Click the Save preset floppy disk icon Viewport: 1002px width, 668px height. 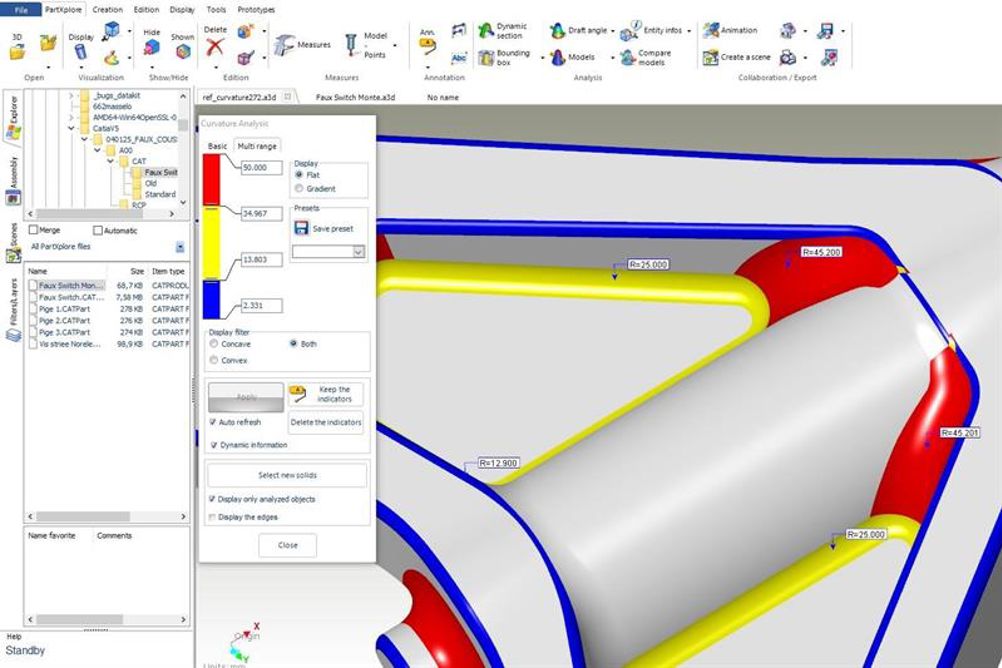301,228
